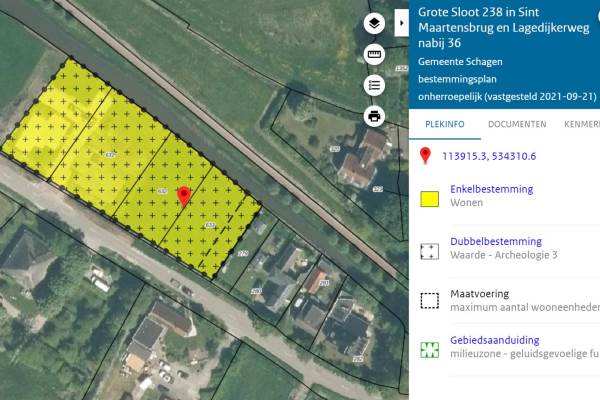Click the Dubbelbestemming crosses legend icon
600x400 pixels.
(430, 250)
